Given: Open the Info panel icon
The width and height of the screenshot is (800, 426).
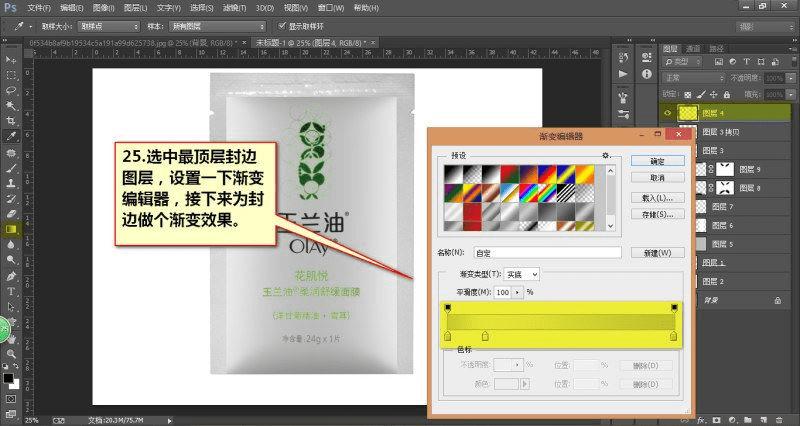Looking at the screenshot, I should coord(647,74).
